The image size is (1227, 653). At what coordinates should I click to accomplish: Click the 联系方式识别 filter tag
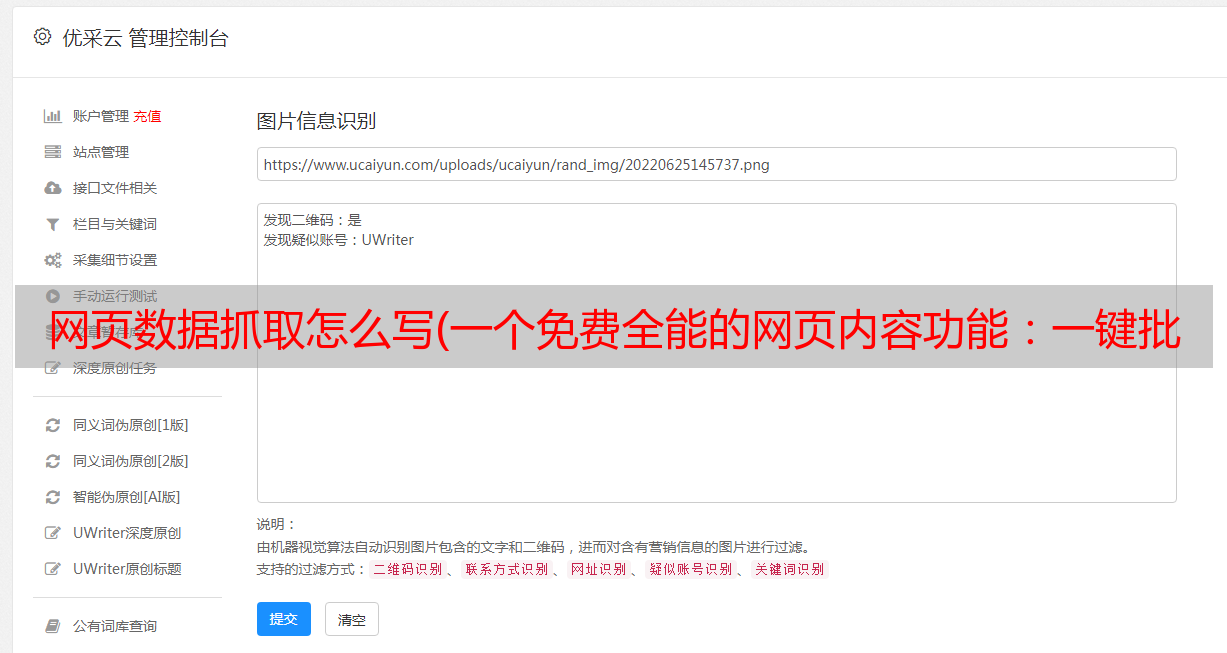click(506, 569)
